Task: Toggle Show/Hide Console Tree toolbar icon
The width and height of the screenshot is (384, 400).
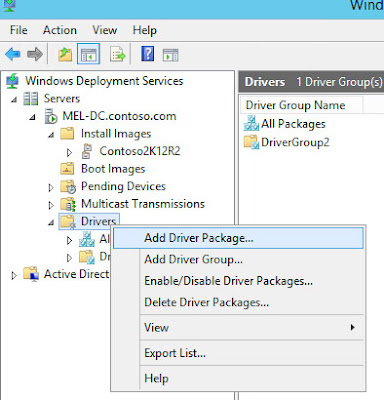Action: point(88,54)
